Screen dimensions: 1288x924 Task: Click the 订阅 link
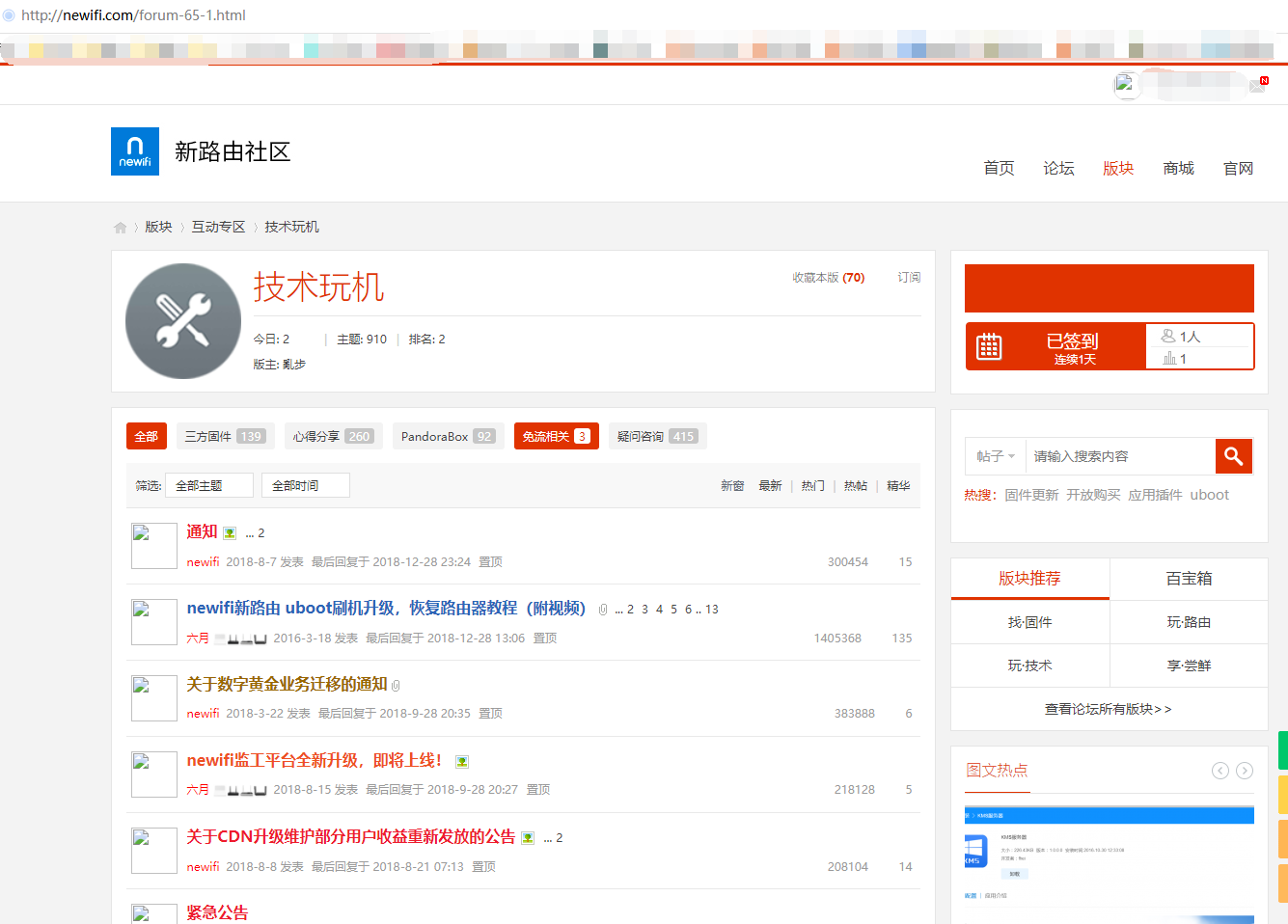(909, 278)
